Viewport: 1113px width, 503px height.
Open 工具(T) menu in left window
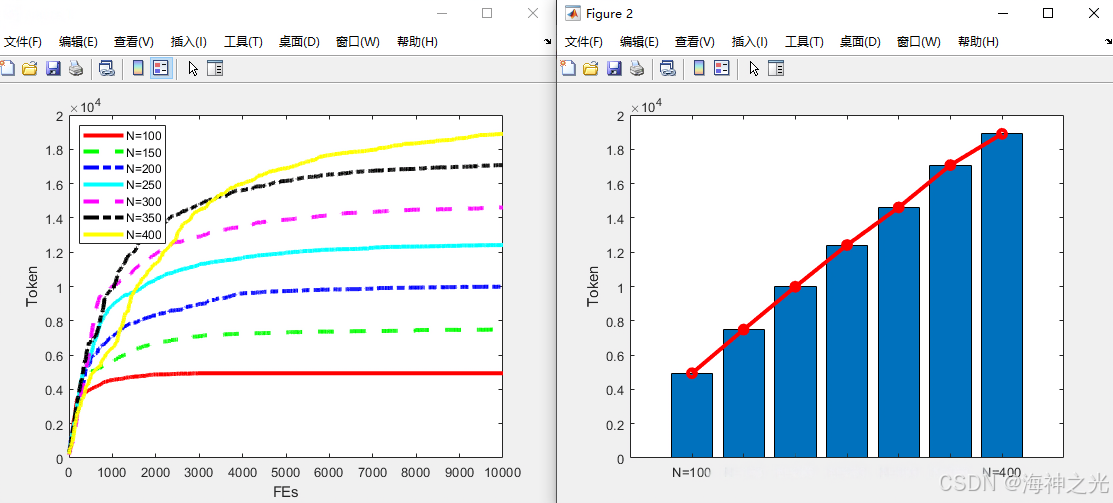(243, 42)
